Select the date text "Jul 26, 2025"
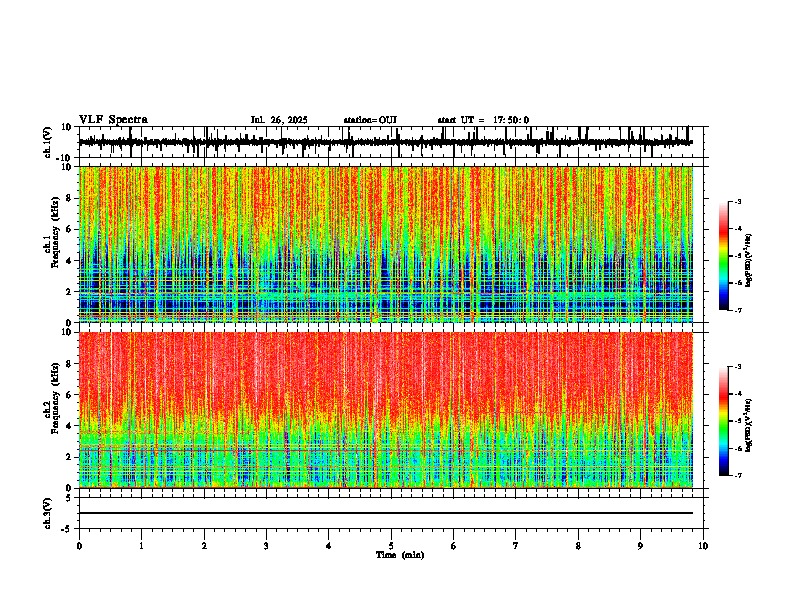 (279, 120)
